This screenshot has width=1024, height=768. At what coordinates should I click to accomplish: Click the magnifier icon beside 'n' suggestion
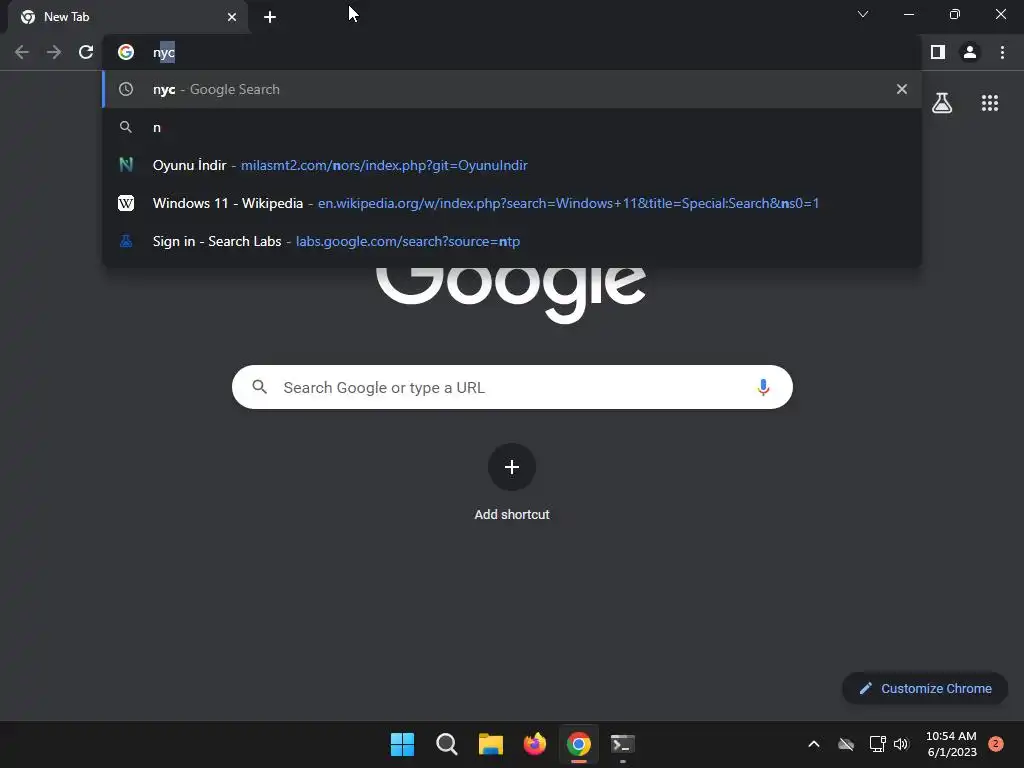(x=126, y=127)
